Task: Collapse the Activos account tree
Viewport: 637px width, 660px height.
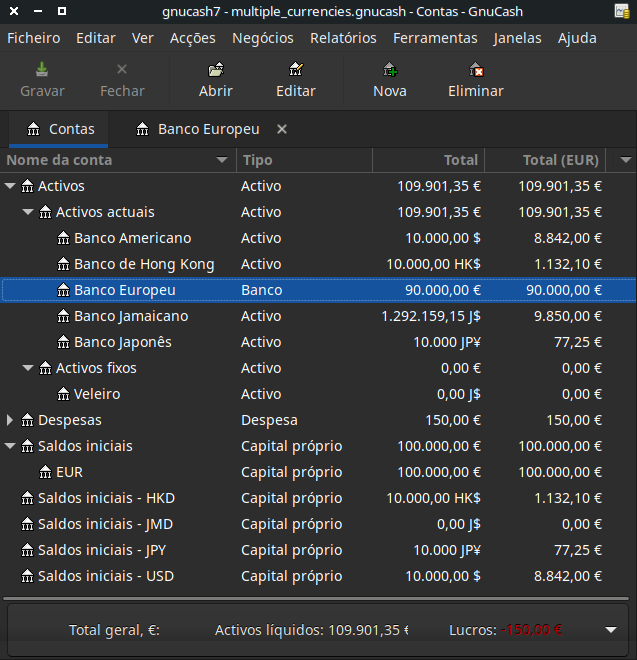Action: pos(11,186)
